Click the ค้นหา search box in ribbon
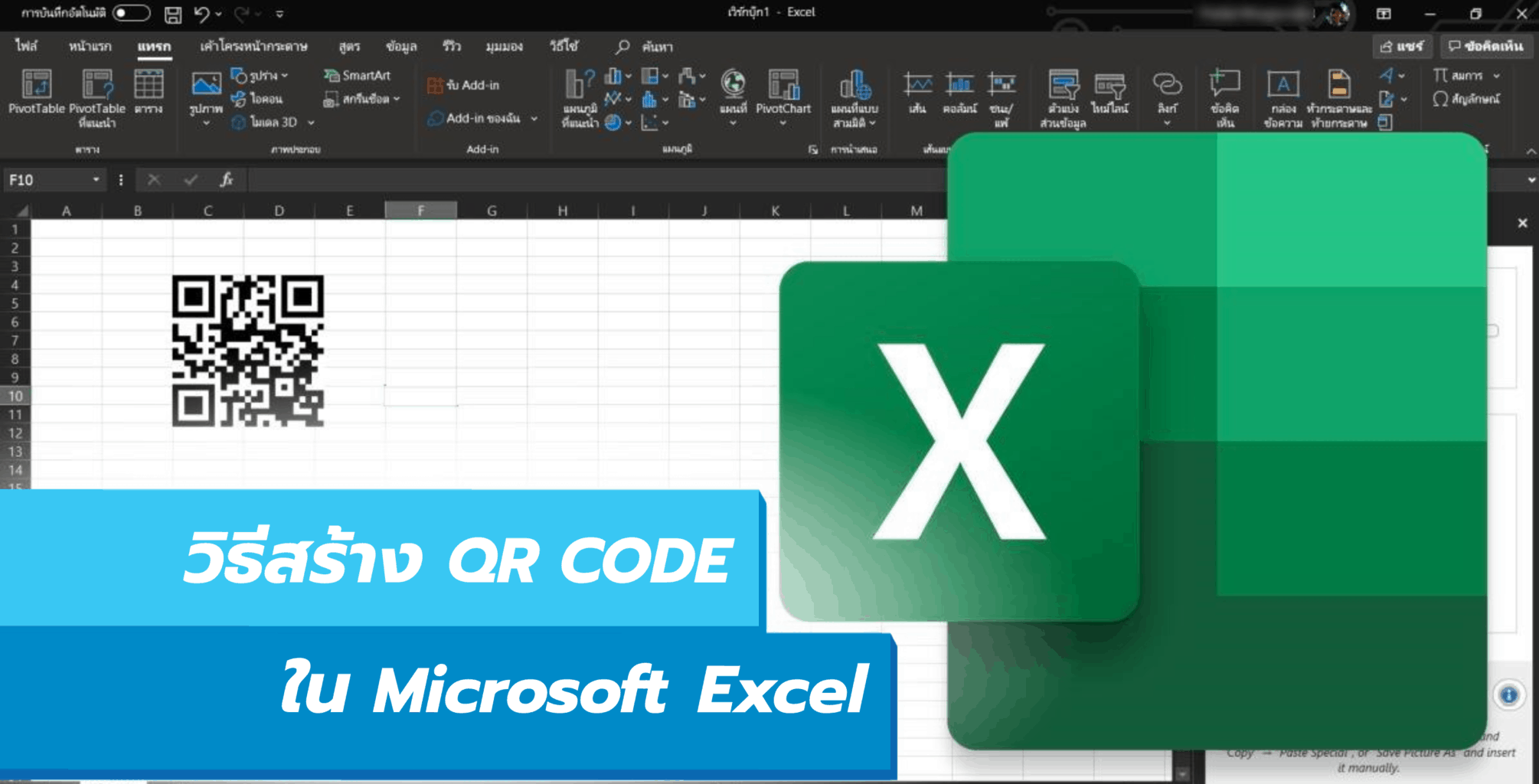 pos(645,47)
